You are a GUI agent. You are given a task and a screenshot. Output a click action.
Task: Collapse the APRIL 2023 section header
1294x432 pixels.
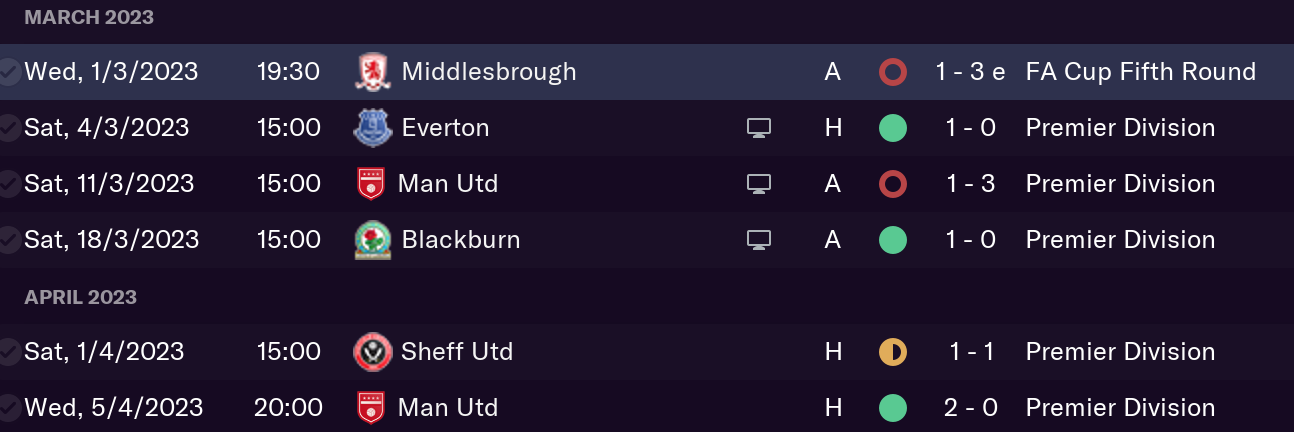pos(81,297)
